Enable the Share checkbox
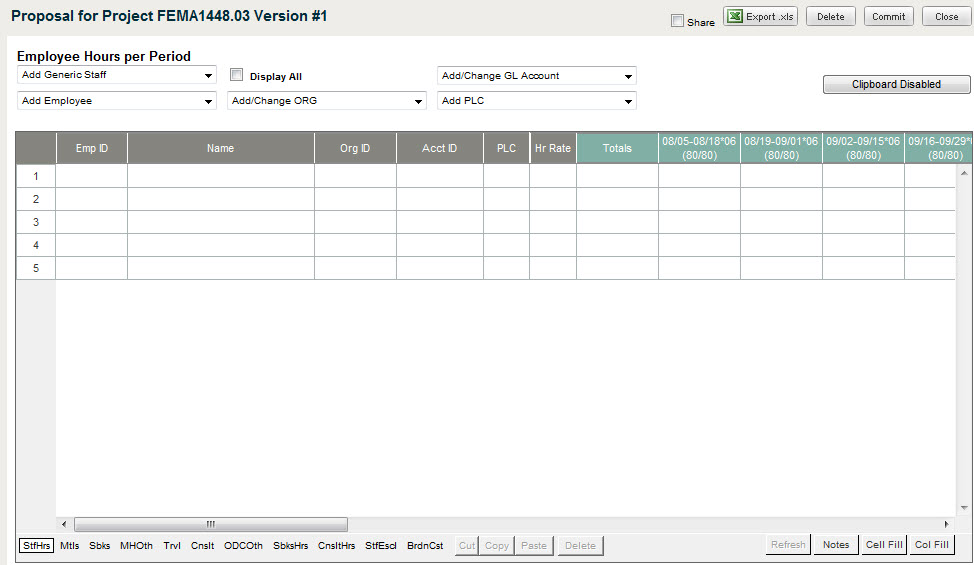Viewport: 974px width, 565px height. [678, 21]
